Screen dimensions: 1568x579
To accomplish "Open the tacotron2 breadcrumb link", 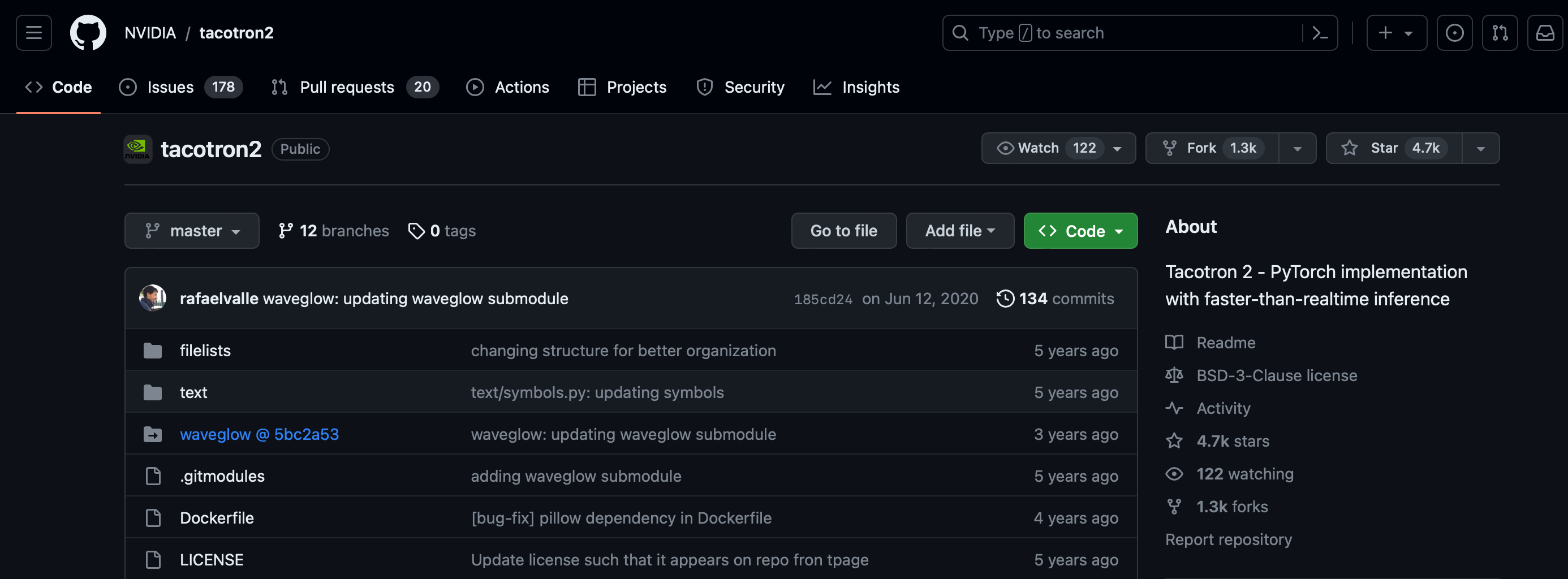I will click(236, 33).
